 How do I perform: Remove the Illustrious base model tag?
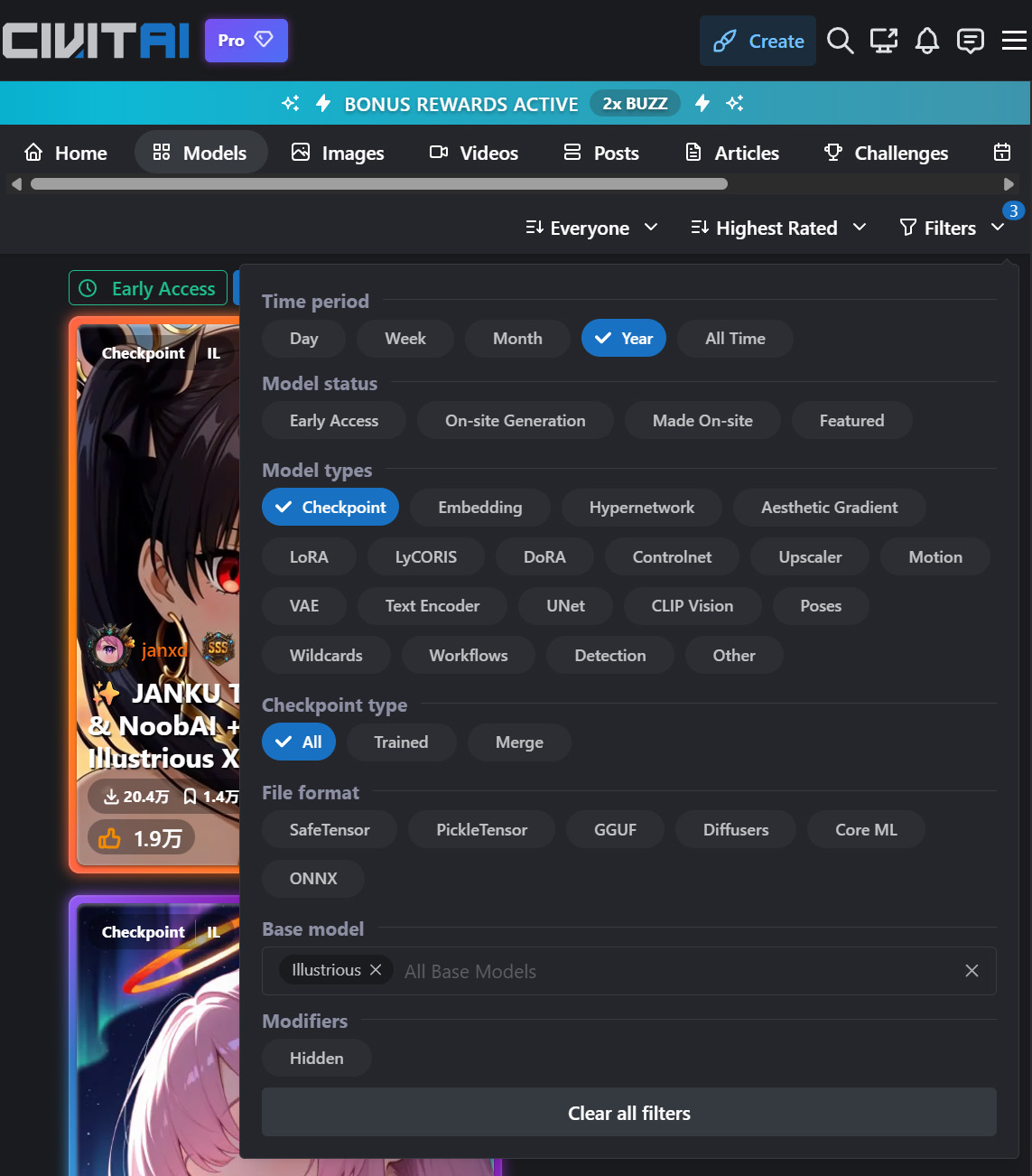(x=376, y=970)
